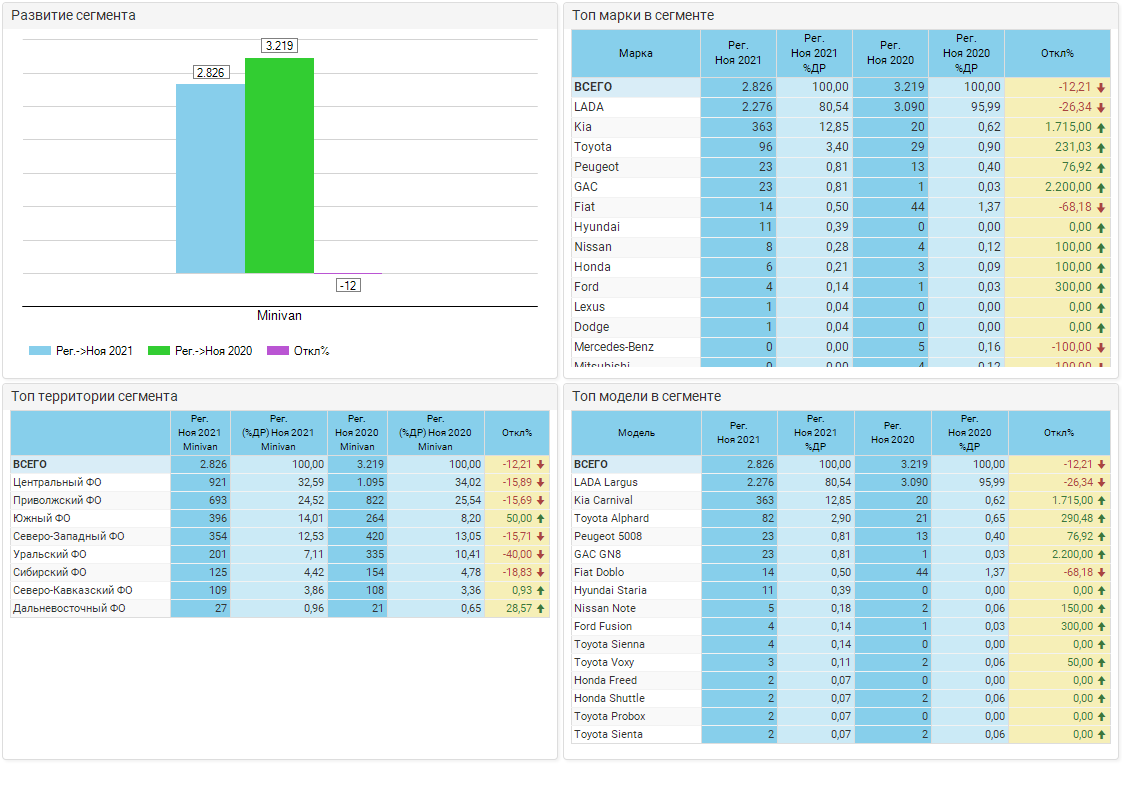Click green up arrow next to Kia 1.715,00
Screen dimensions: 1122x793
1101,127
